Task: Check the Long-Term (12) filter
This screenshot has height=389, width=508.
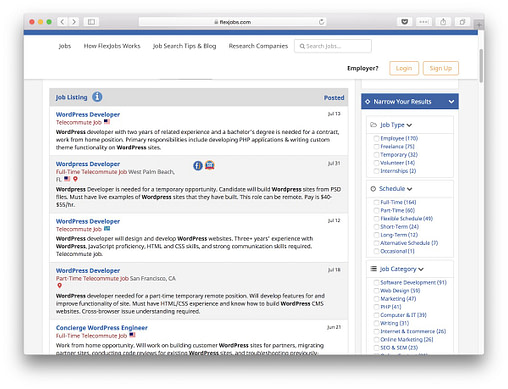Action: [376, 235]
